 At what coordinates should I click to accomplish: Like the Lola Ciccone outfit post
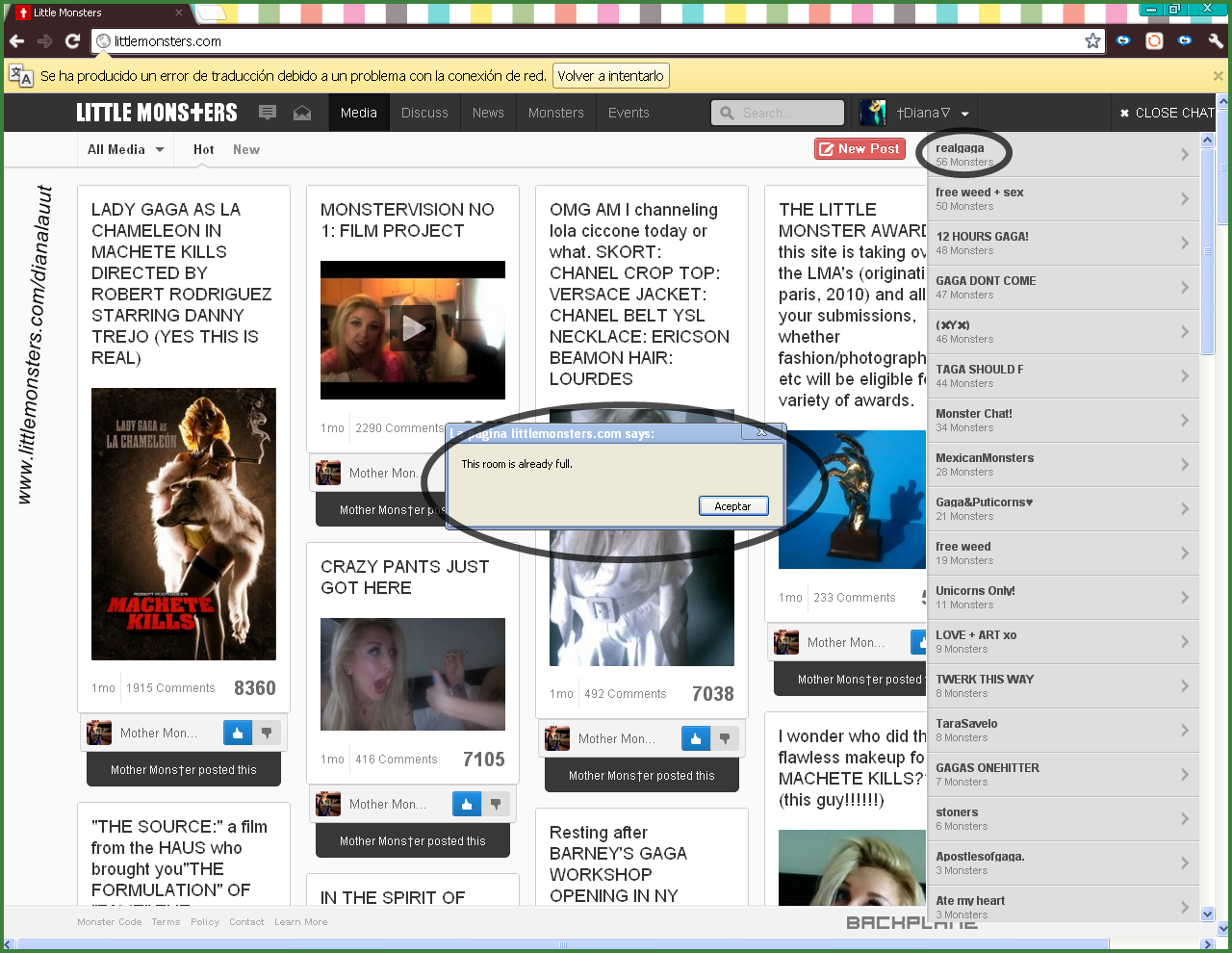(x=696, y=738)
